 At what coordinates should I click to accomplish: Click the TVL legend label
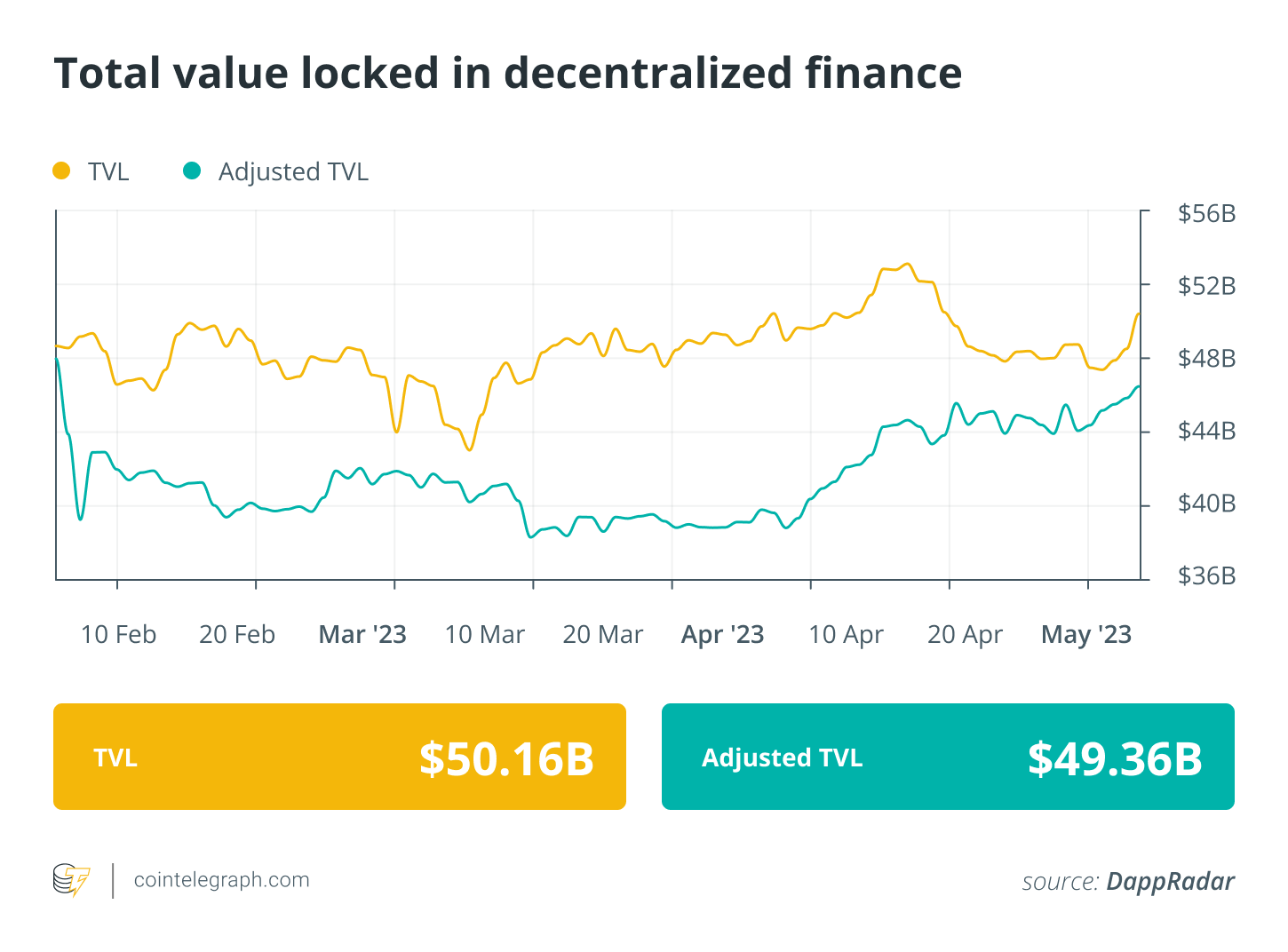click(x=108, y=171)
